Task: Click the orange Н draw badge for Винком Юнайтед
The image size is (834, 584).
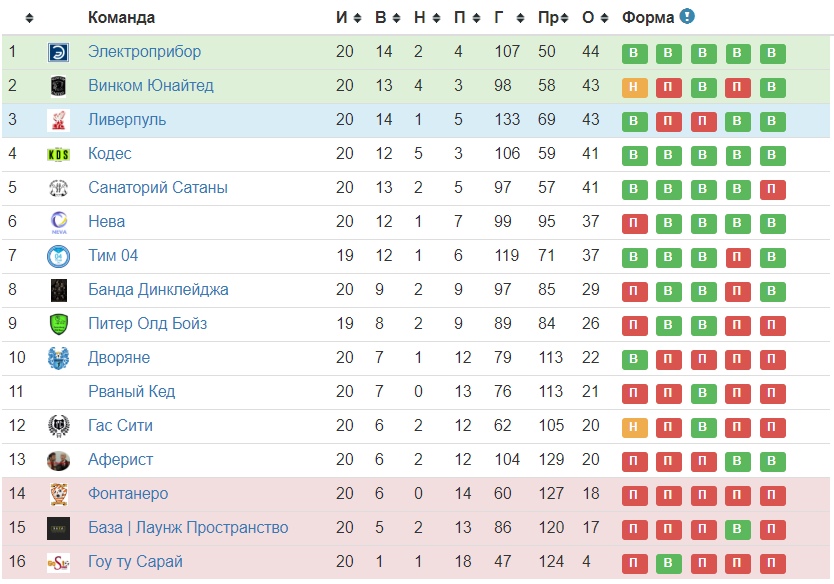Action: [634, 87]
